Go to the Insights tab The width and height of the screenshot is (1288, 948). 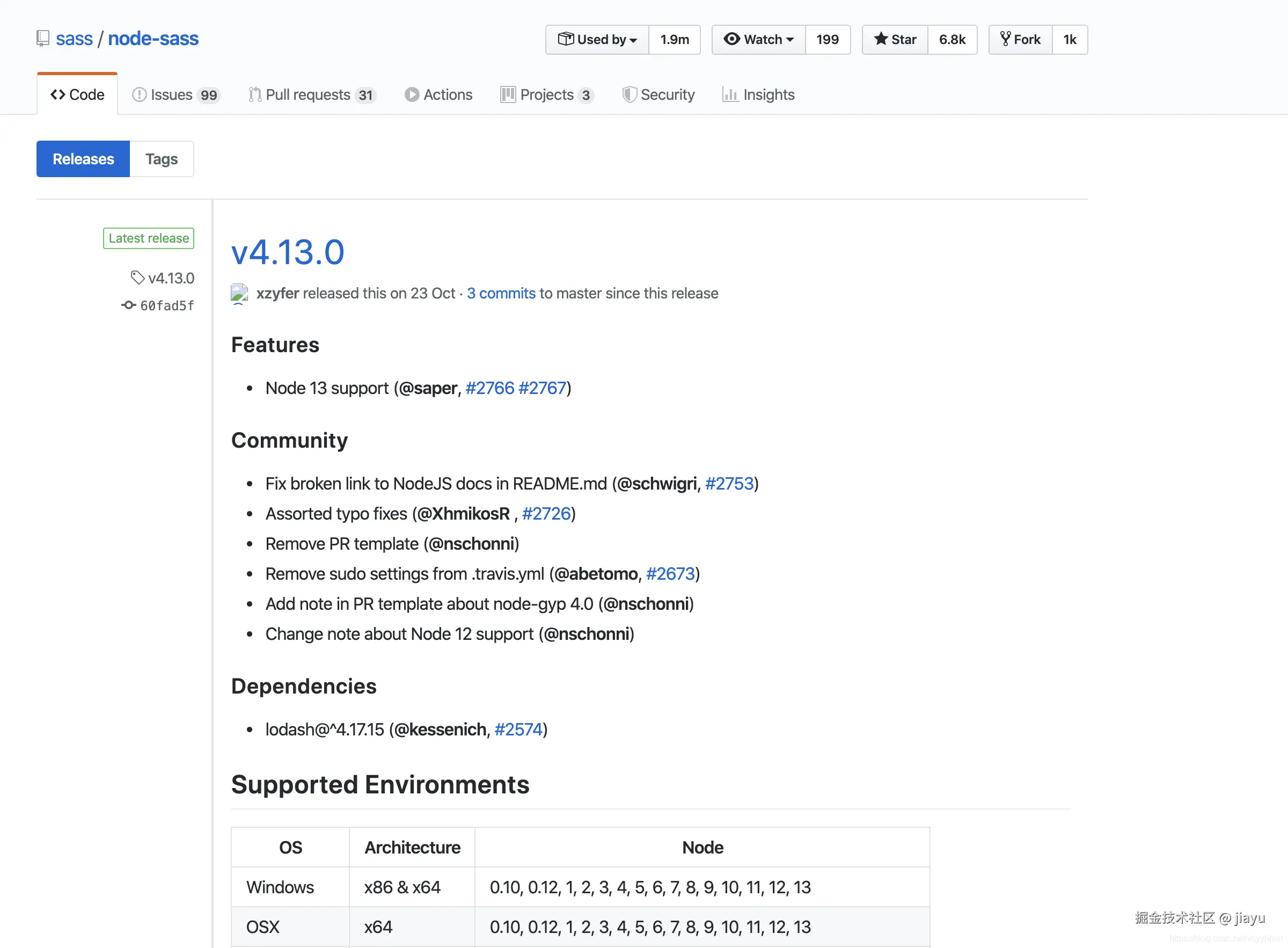(758, 94)
